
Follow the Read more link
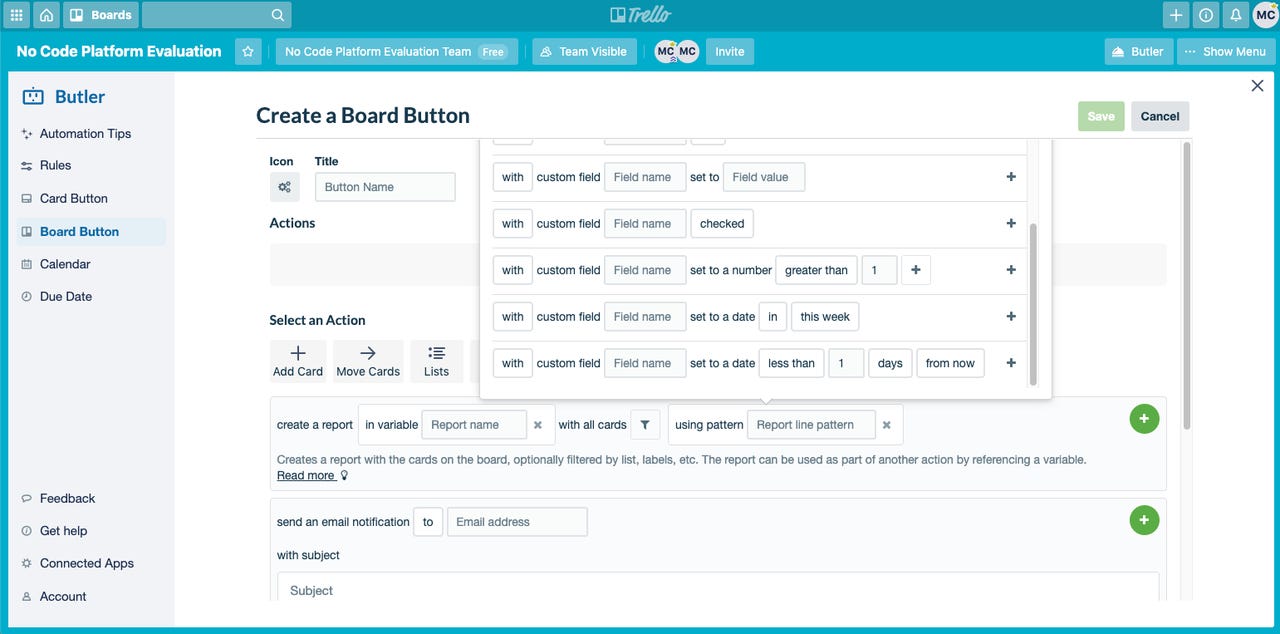[305, 475]
